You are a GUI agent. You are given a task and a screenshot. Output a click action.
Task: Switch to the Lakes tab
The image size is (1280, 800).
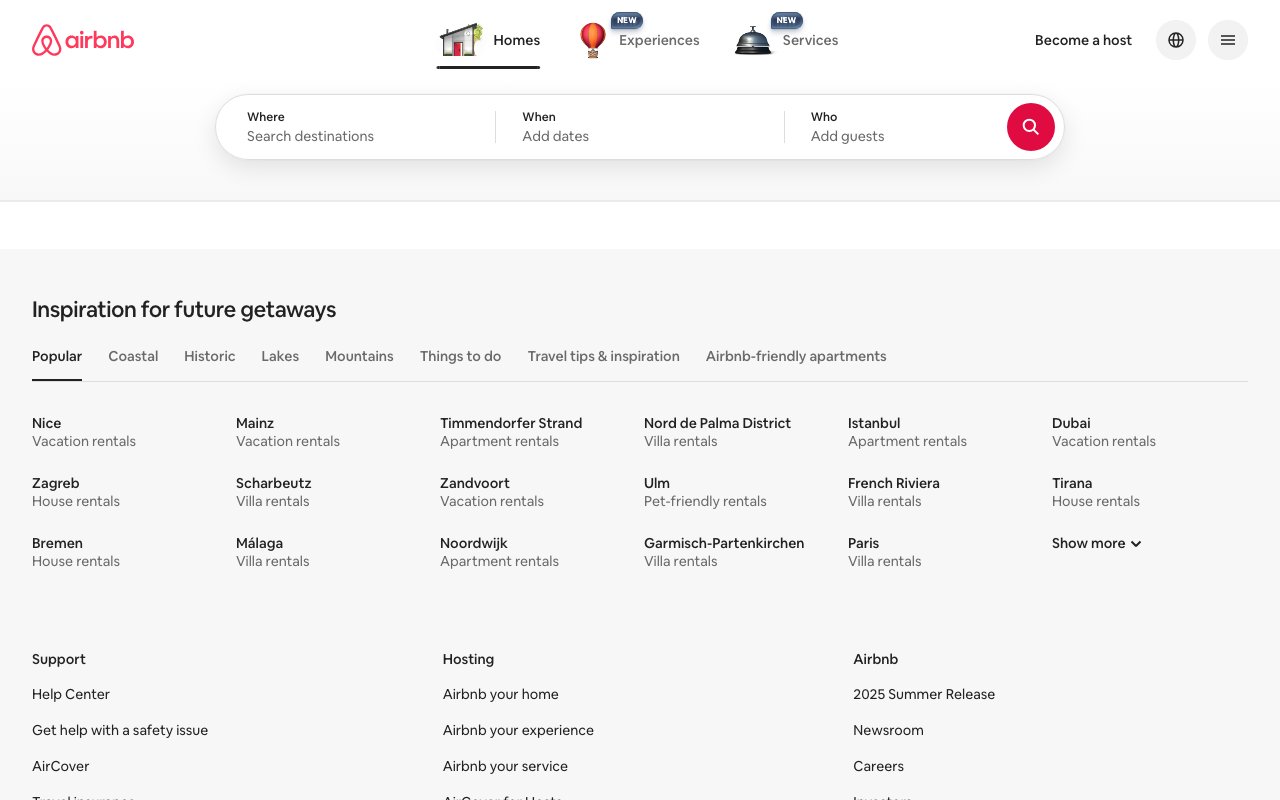coord(280,356)
